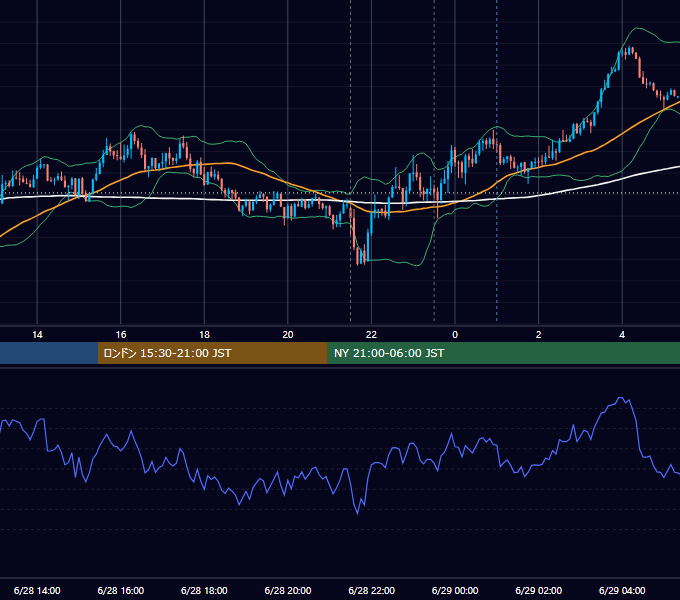Click the 2 hour axis label
This screenshot has width=680, height=600.
click(x=539, y=335)
